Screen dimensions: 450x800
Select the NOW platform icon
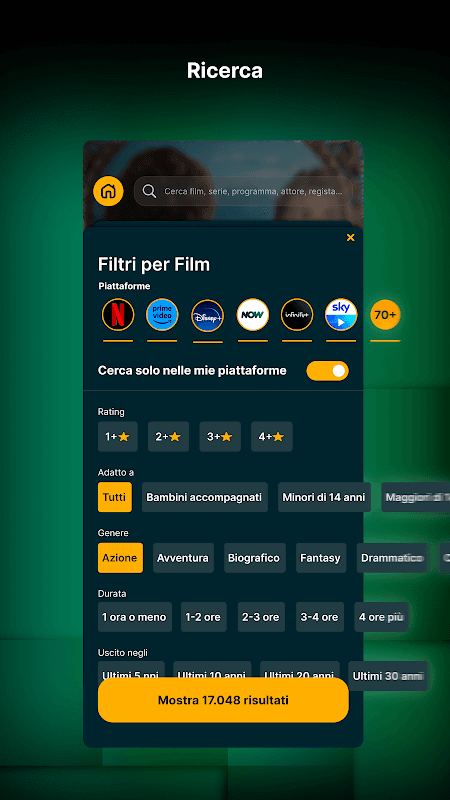[253, 315]
